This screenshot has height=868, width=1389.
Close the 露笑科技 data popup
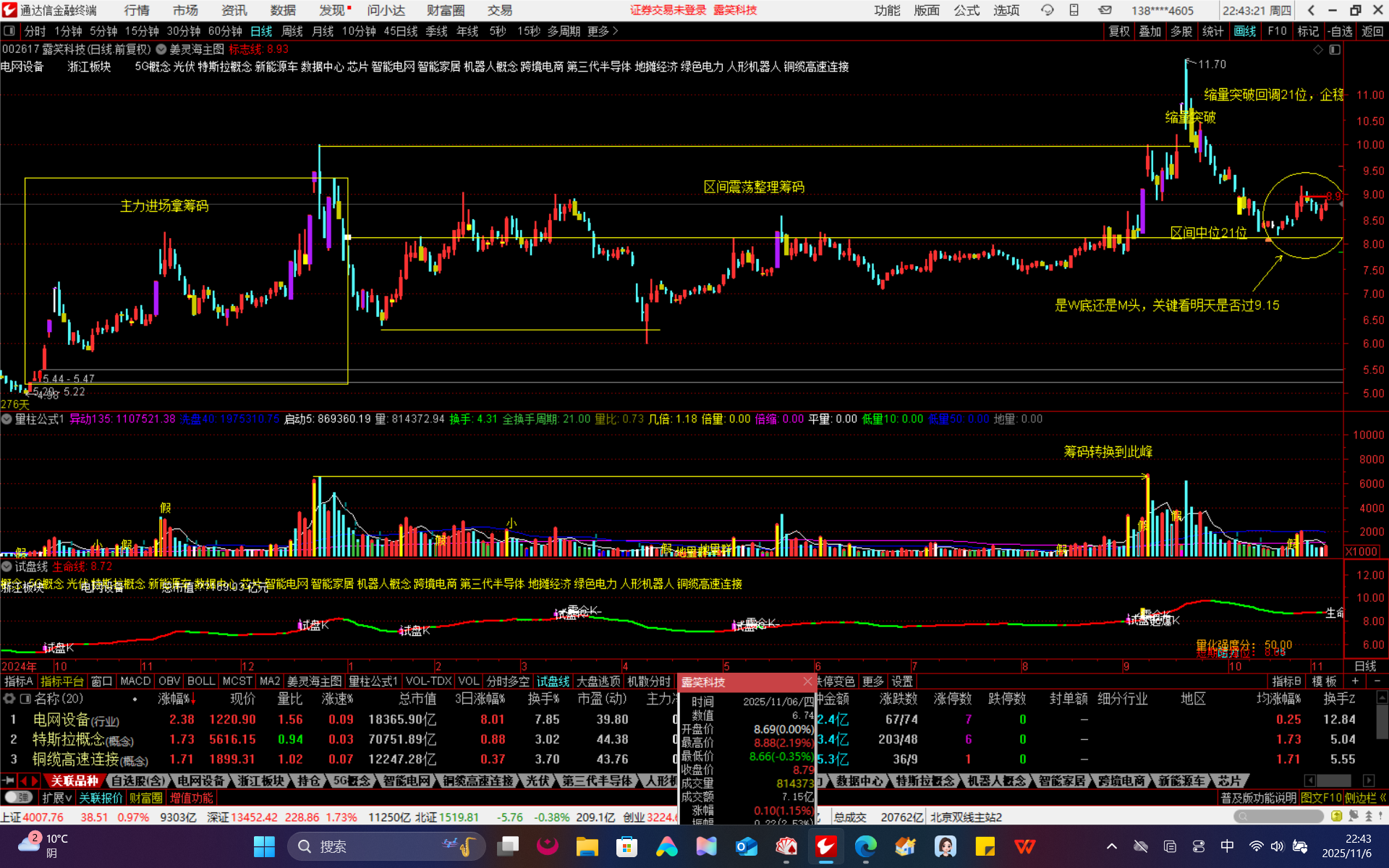click(807, 681)
